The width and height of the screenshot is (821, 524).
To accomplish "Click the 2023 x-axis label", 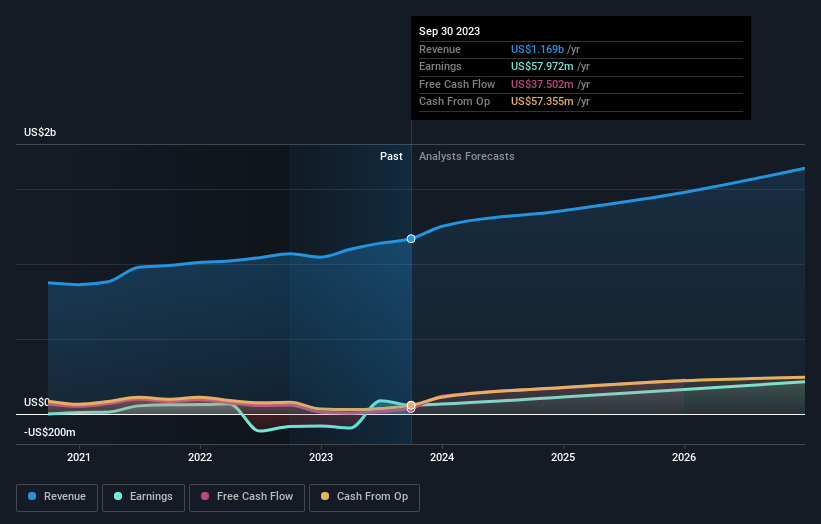I will click(x=321, y=458).
